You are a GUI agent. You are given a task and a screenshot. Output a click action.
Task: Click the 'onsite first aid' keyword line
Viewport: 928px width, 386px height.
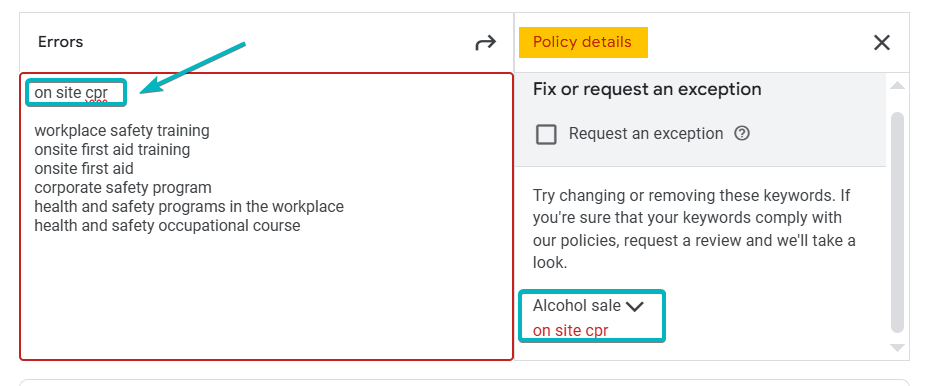tap(83, 169)
